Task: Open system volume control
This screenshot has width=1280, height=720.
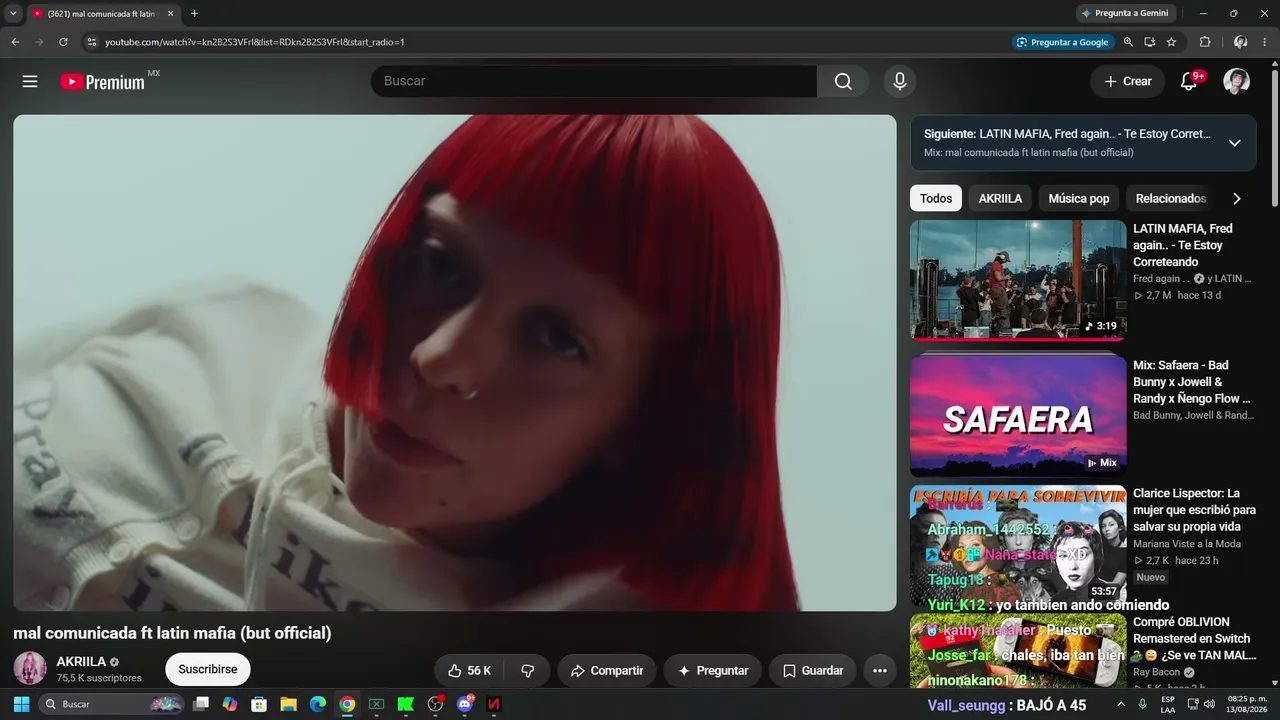Action: [1209, 704]
